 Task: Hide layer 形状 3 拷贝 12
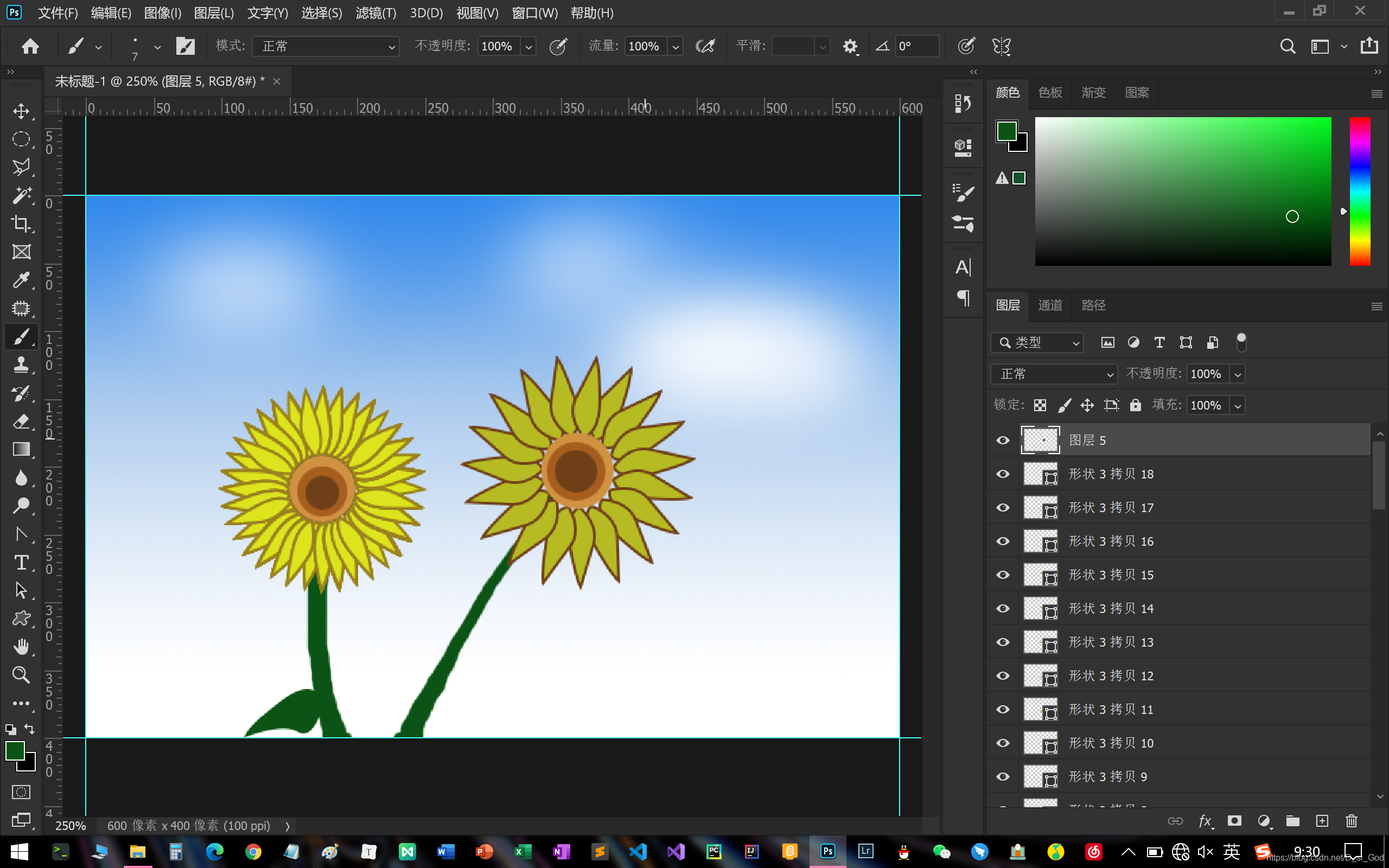click(1003, 676)
